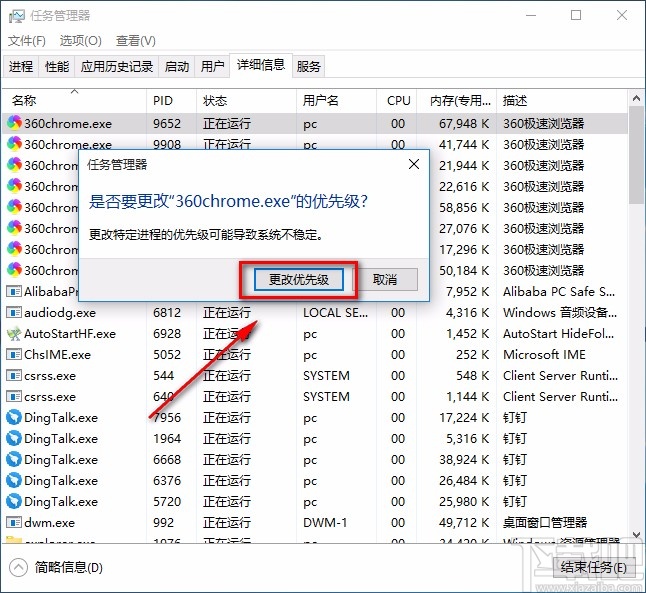The width and height of the screenshot is (646, 593).
Task: Select the audiodg.exe row
Action: click(x=315, y=312)
